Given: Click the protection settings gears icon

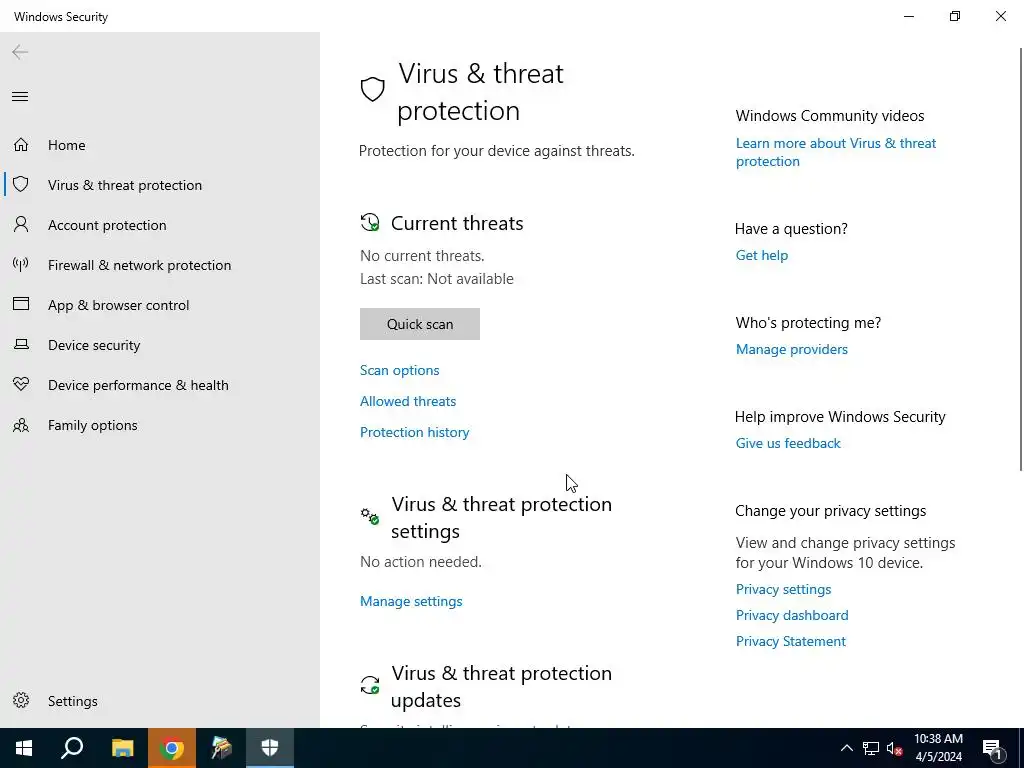Looking at the screenshot, I should coord(370,516).
